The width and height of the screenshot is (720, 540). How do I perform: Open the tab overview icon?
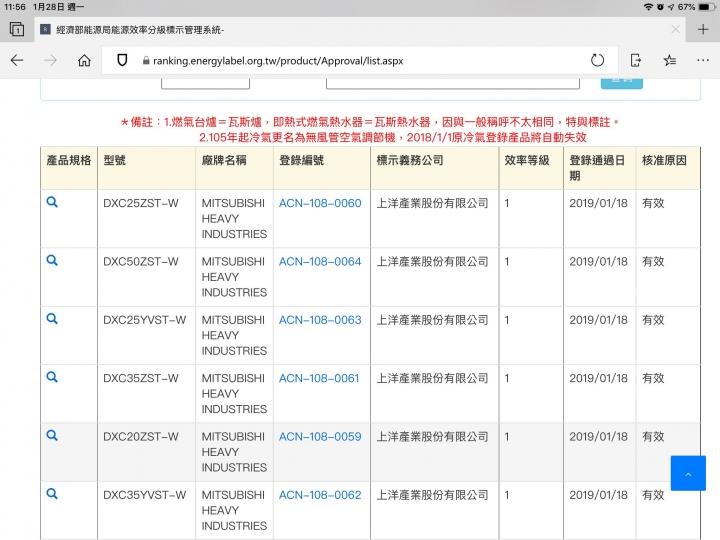tap(17, 29)
